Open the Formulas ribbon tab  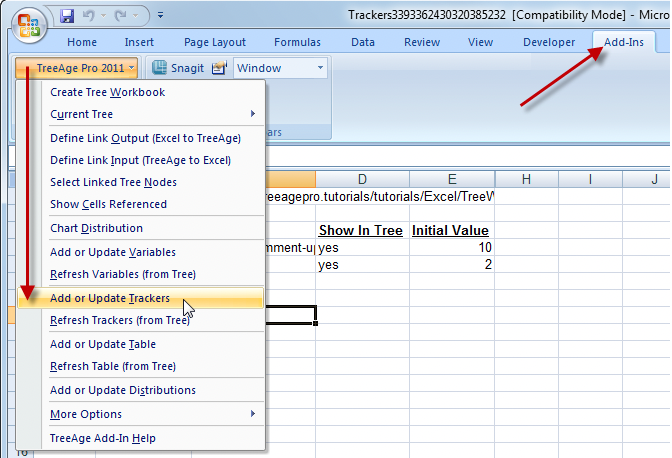point(297,42)
